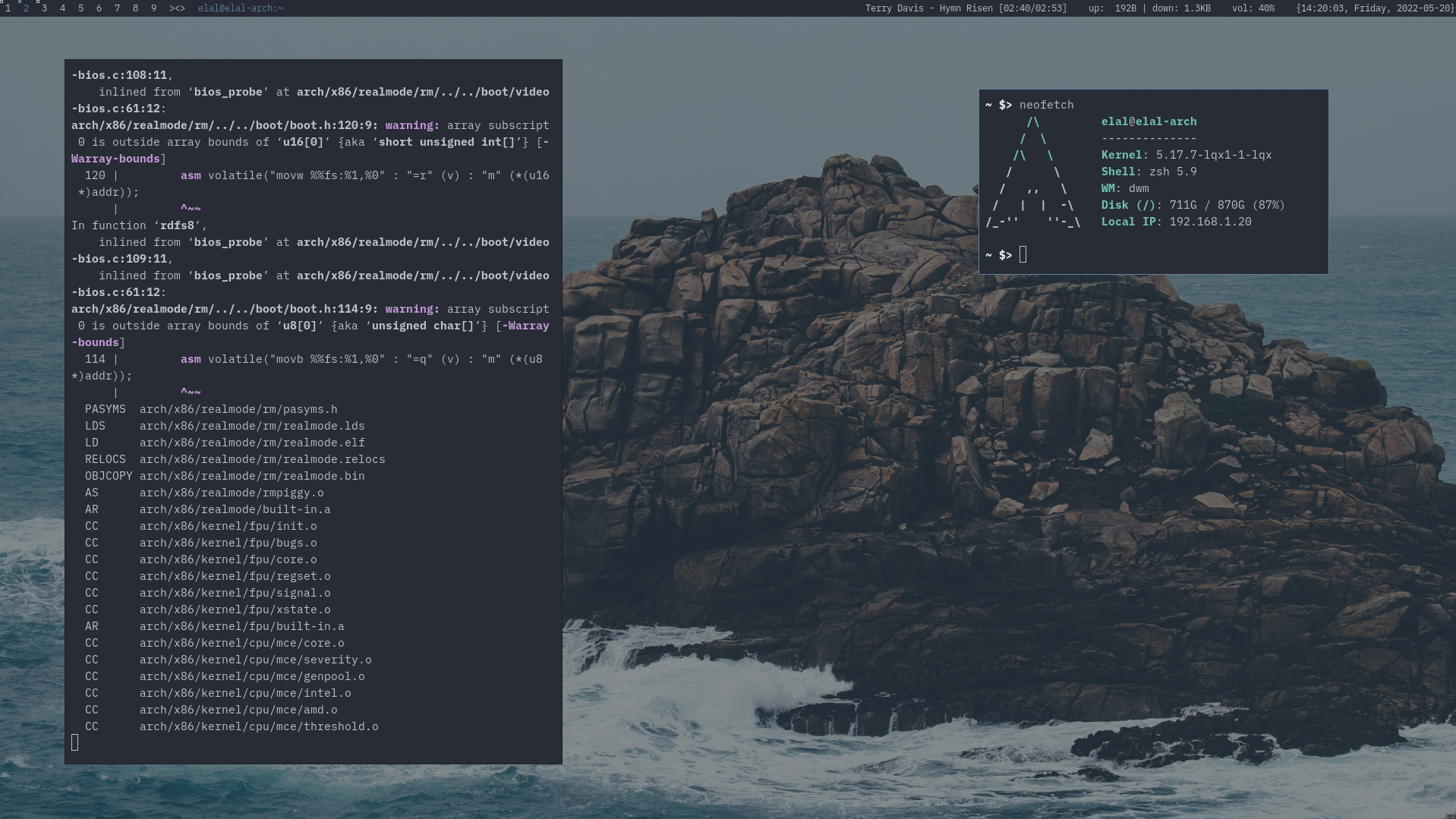This screenshot has width=1456, height=819.
Task: Click the neofetch command in right terminal
Action: 1046,105
